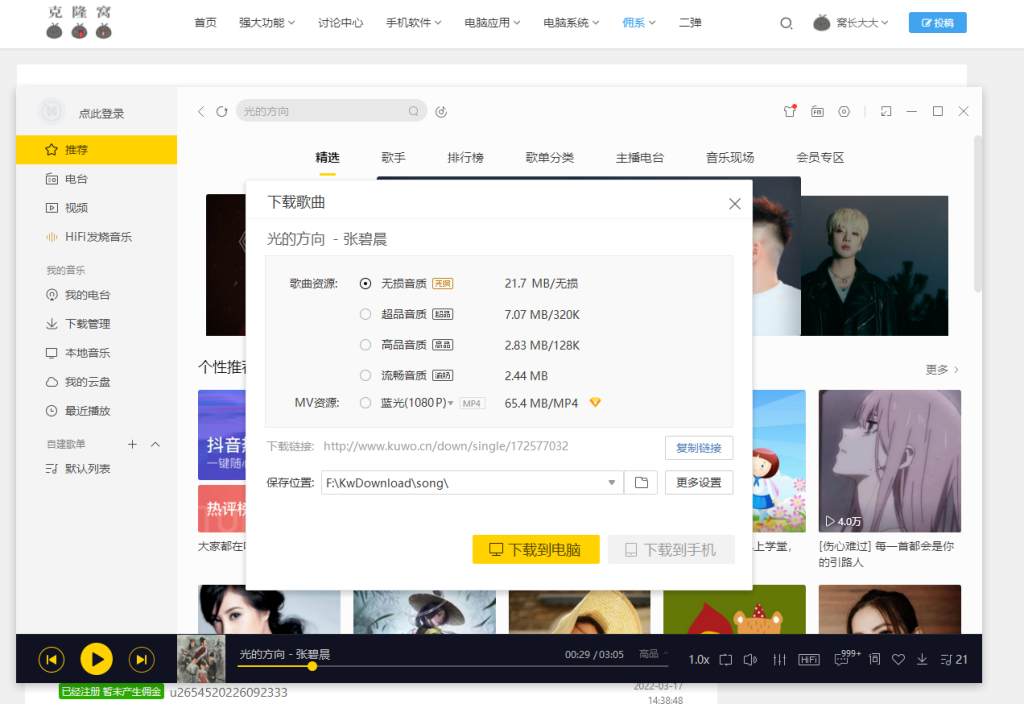
Task: Open the playlist queue showing 21
Action: click(954, 660)
